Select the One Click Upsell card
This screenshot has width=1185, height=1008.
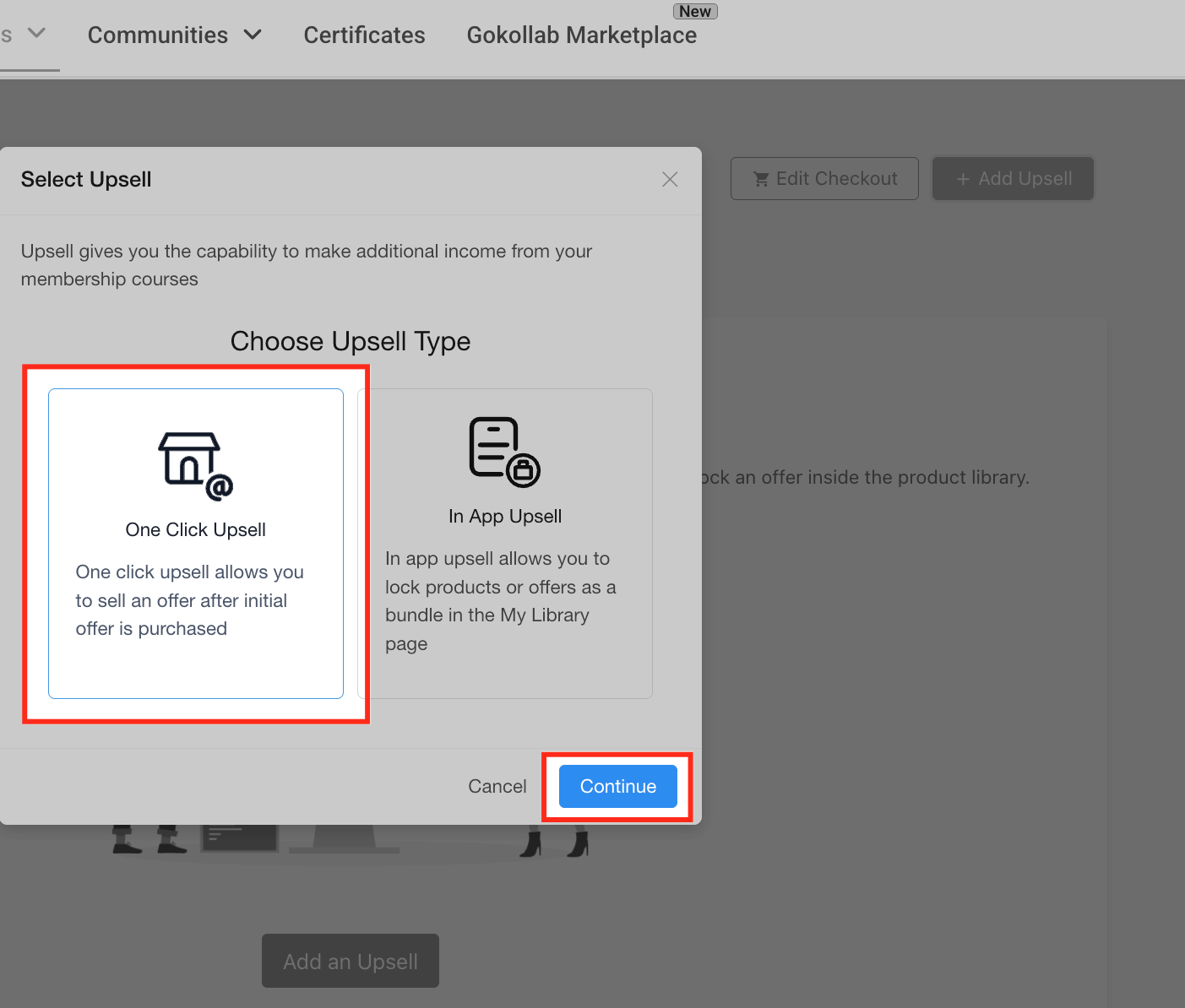pos(196,544)
